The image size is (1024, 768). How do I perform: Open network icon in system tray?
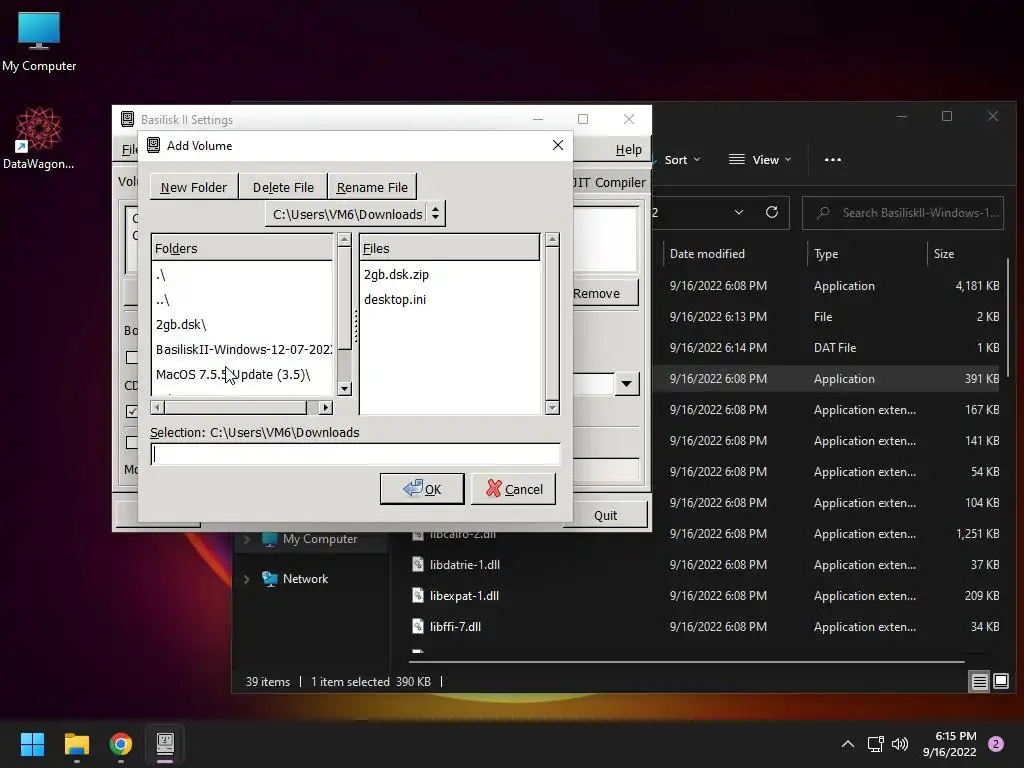875,744
